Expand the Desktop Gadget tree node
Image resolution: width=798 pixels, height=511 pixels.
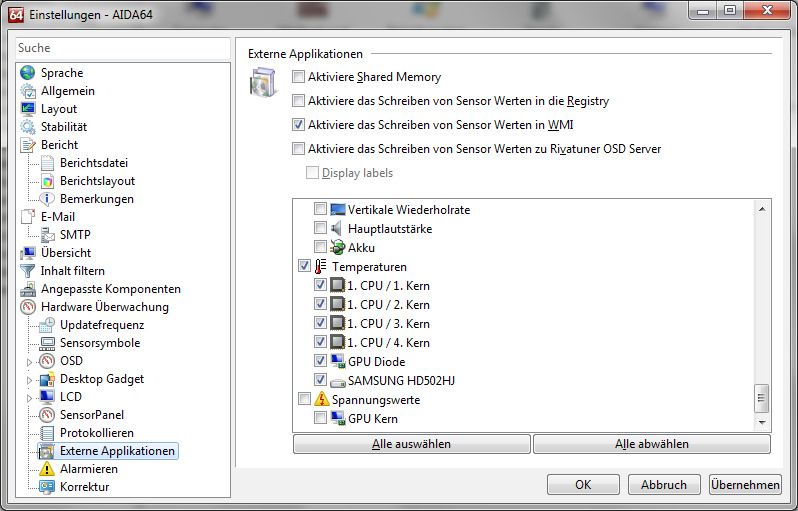point(28,380)
